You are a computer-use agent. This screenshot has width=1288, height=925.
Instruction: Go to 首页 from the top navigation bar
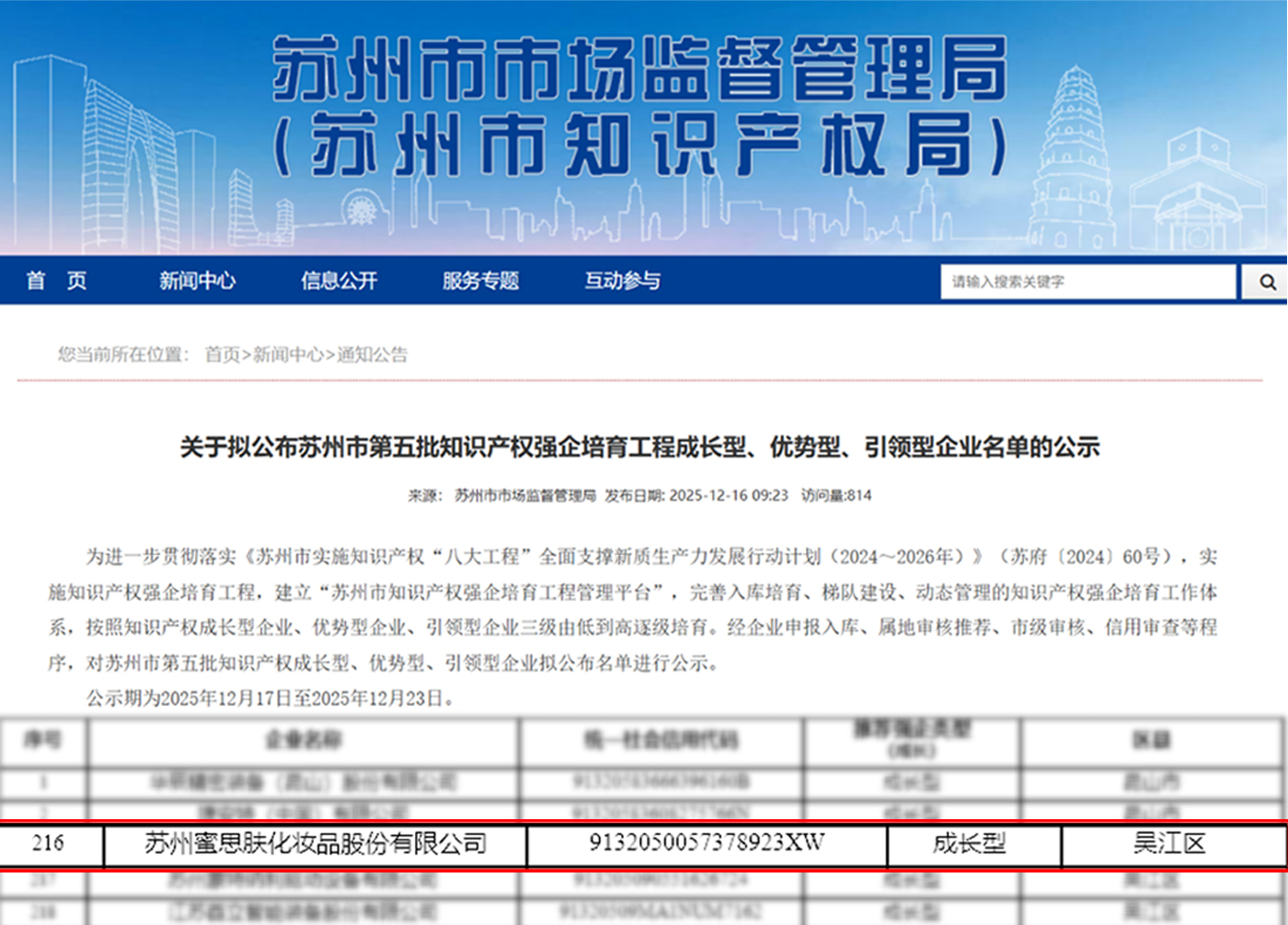coord(58,282)
